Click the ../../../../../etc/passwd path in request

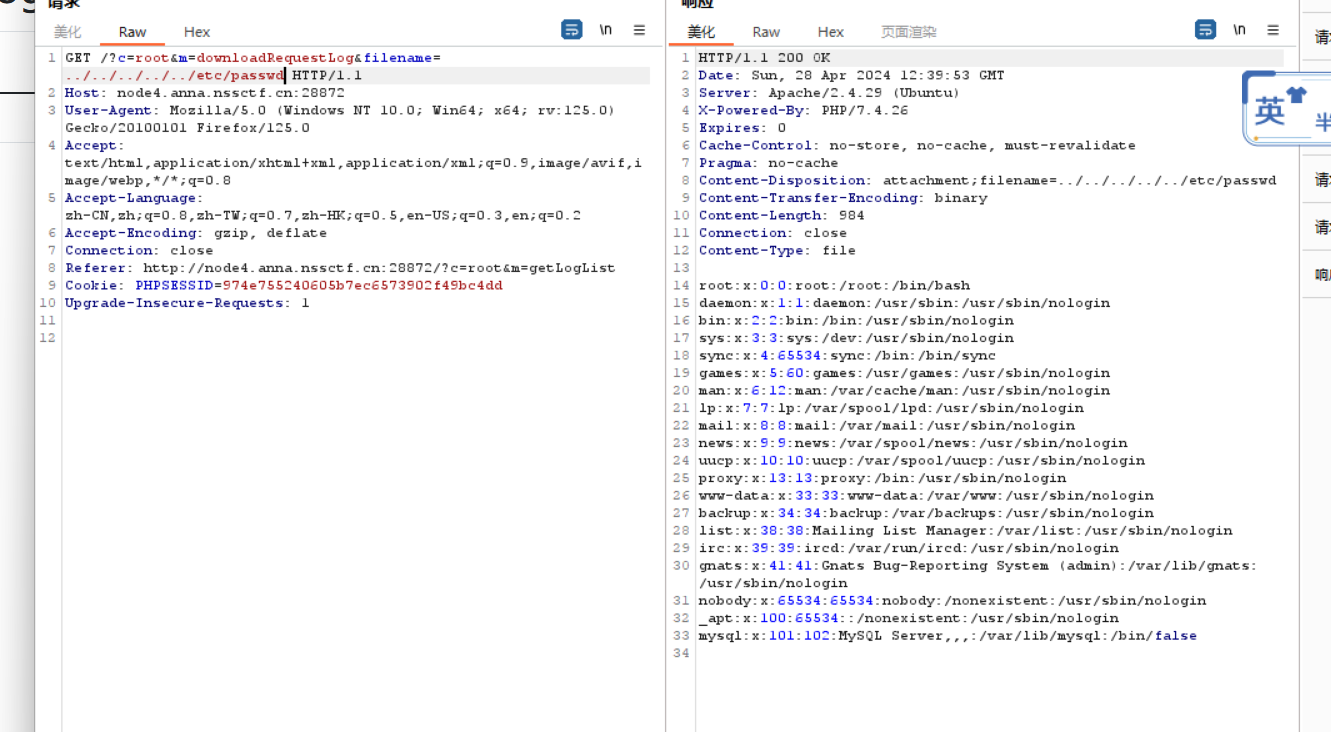click(175, 75)
